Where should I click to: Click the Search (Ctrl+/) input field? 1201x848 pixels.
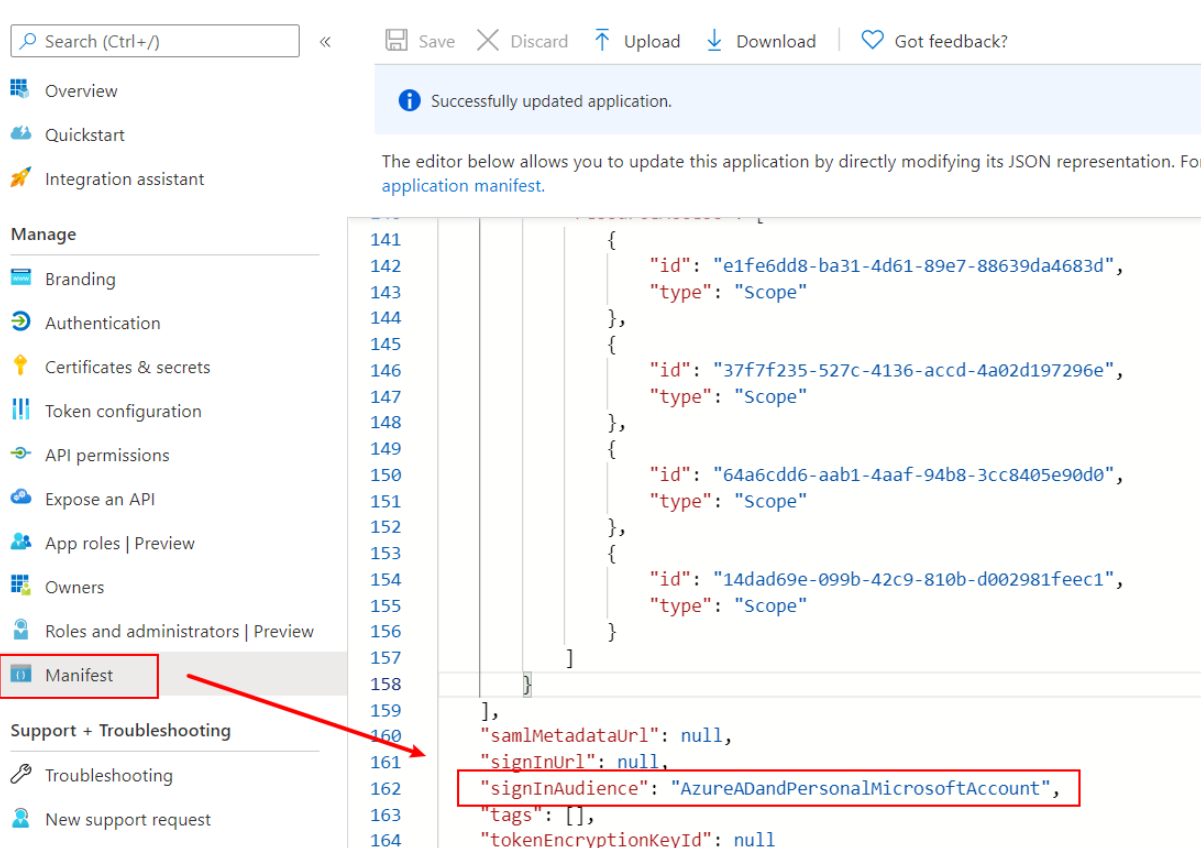(x=155, y=41)
